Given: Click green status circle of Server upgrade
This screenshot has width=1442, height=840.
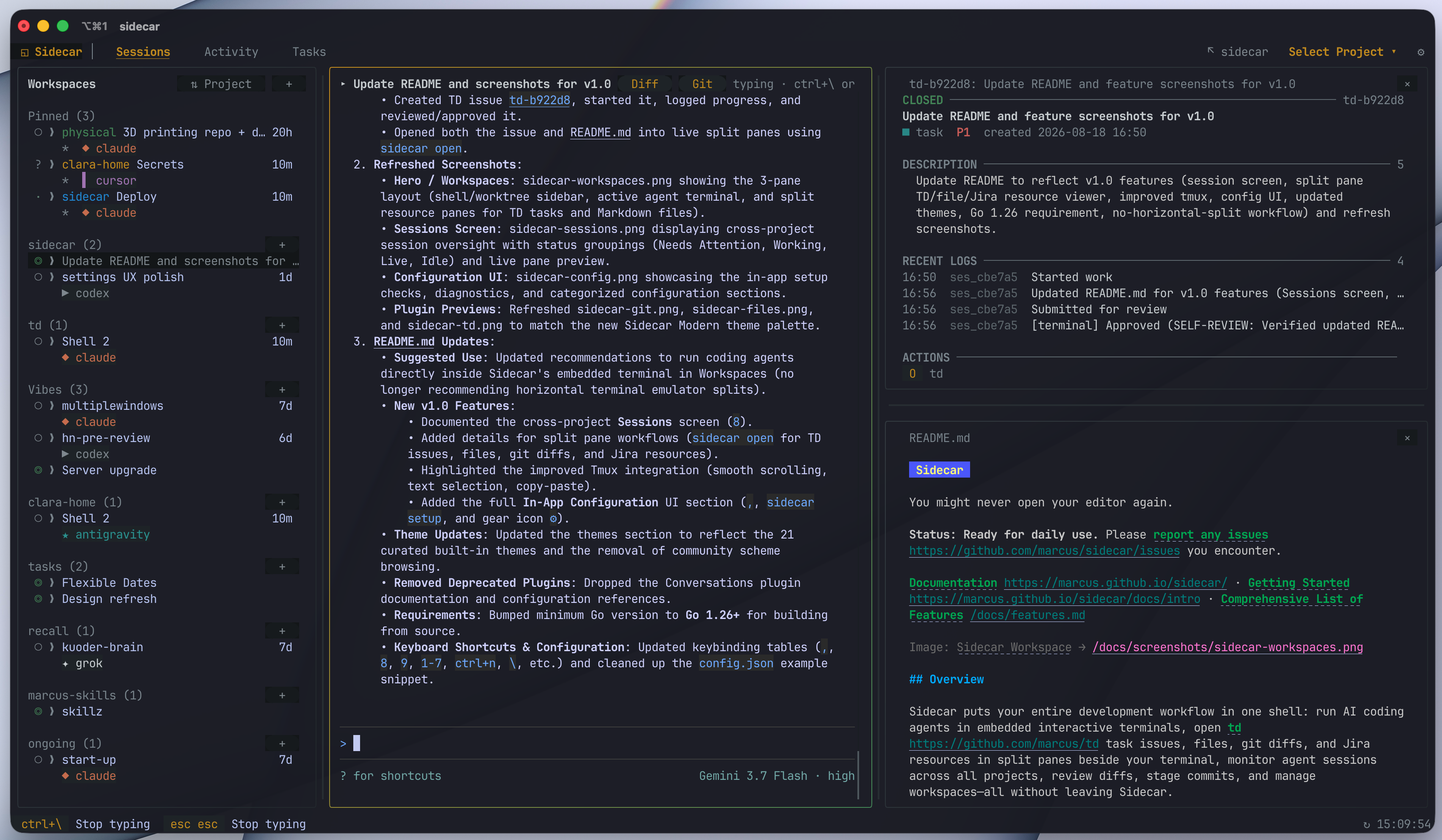Looking at the screenshot, I should click(38, 470).
